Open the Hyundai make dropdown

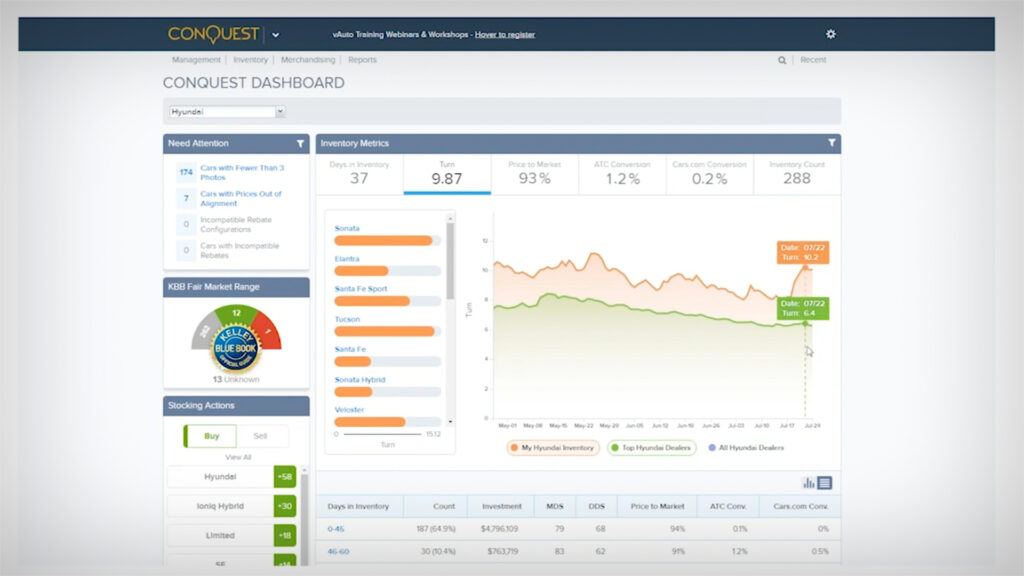click(x=227, y=112)
